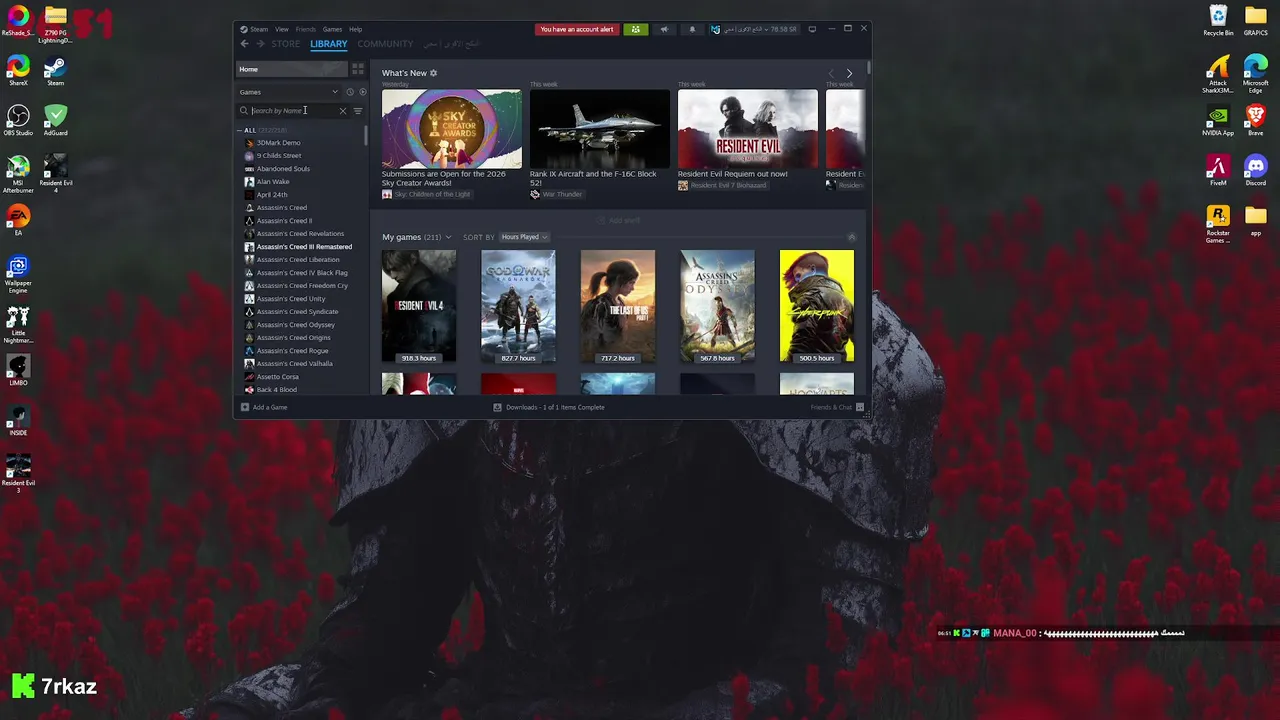Collapse the ALL games category
This screenshot has height=720, width=1280.
tap(240, 130)
